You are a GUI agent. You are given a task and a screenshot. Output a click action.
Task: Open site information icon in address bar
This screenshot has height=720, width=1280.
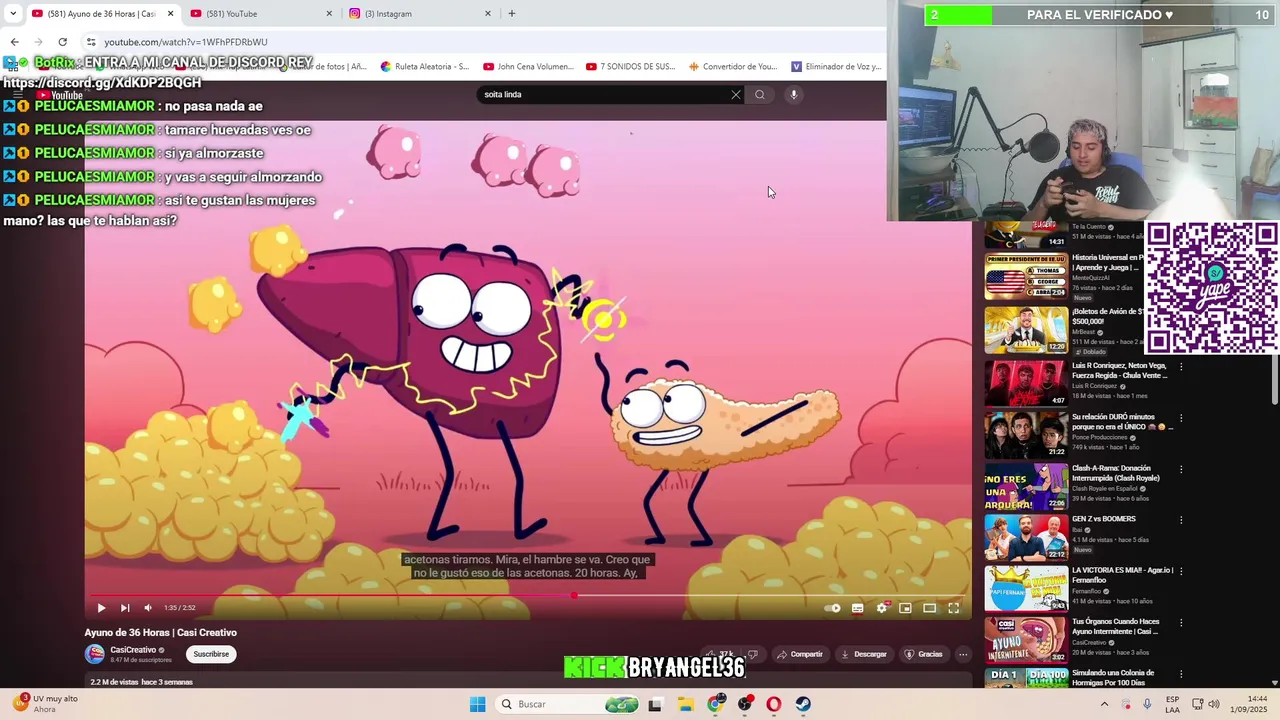click(x=91, y=42)
